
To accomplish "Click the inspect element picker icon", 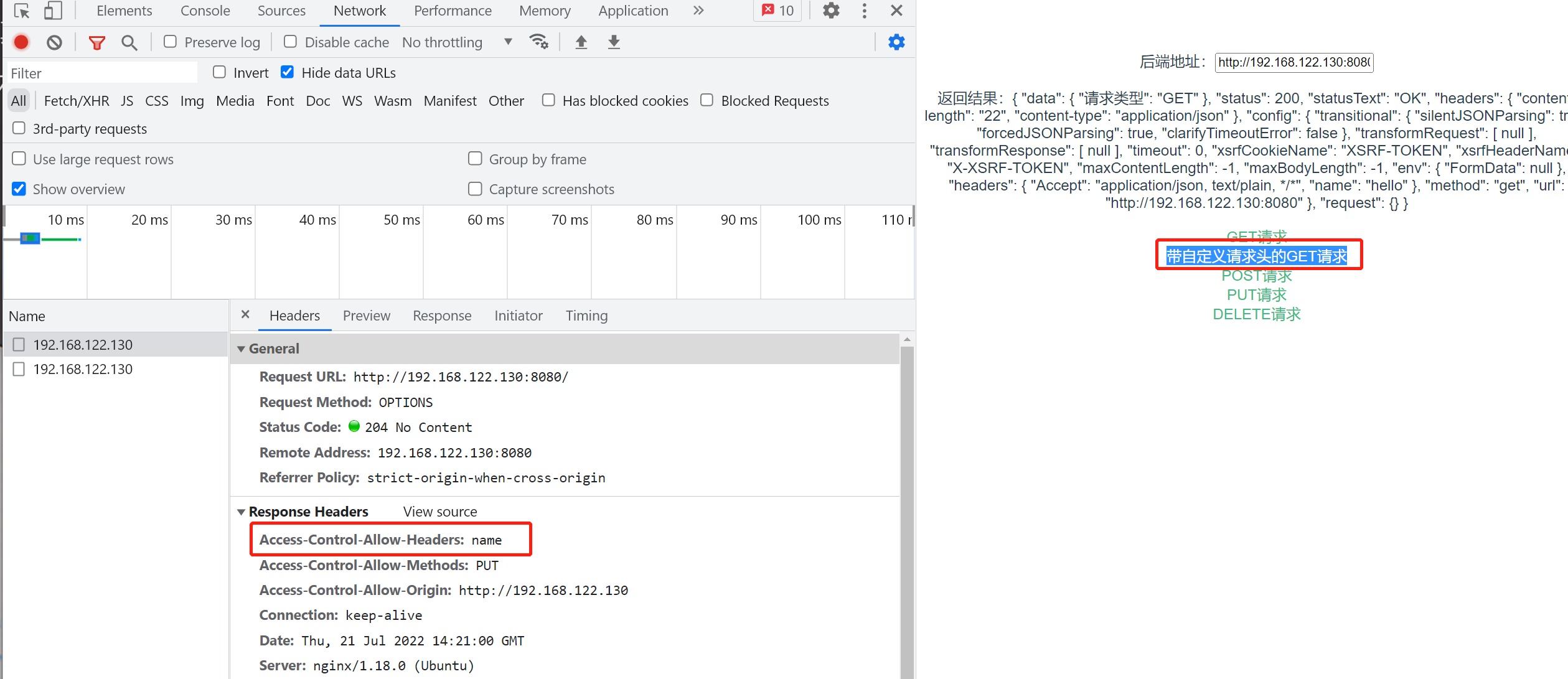I will [x=22, y=11].
